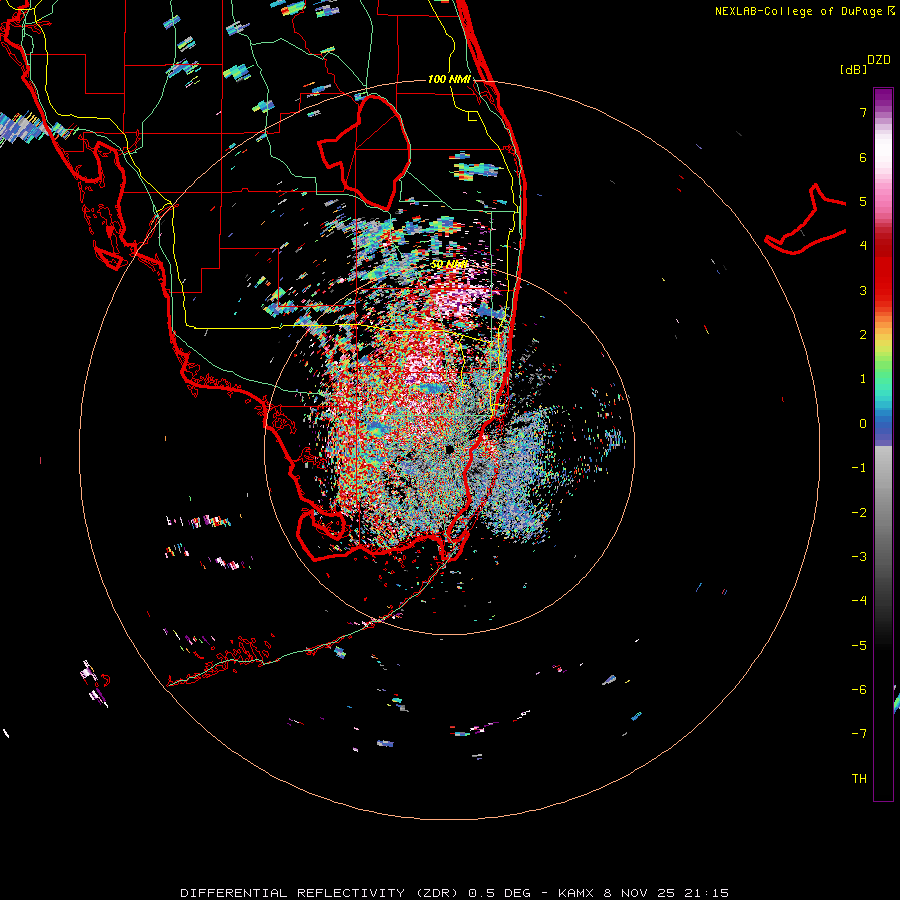Click the '100 NMI' range ring label

coord(449,79)
